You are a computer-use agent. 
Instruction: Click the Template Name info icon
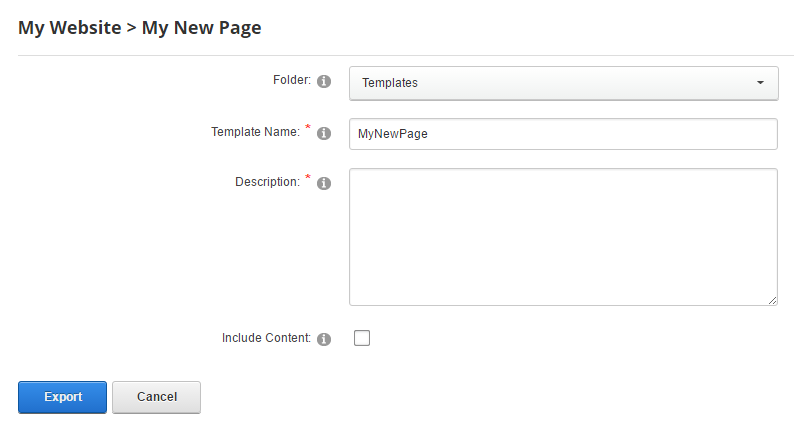click(324, 134)
